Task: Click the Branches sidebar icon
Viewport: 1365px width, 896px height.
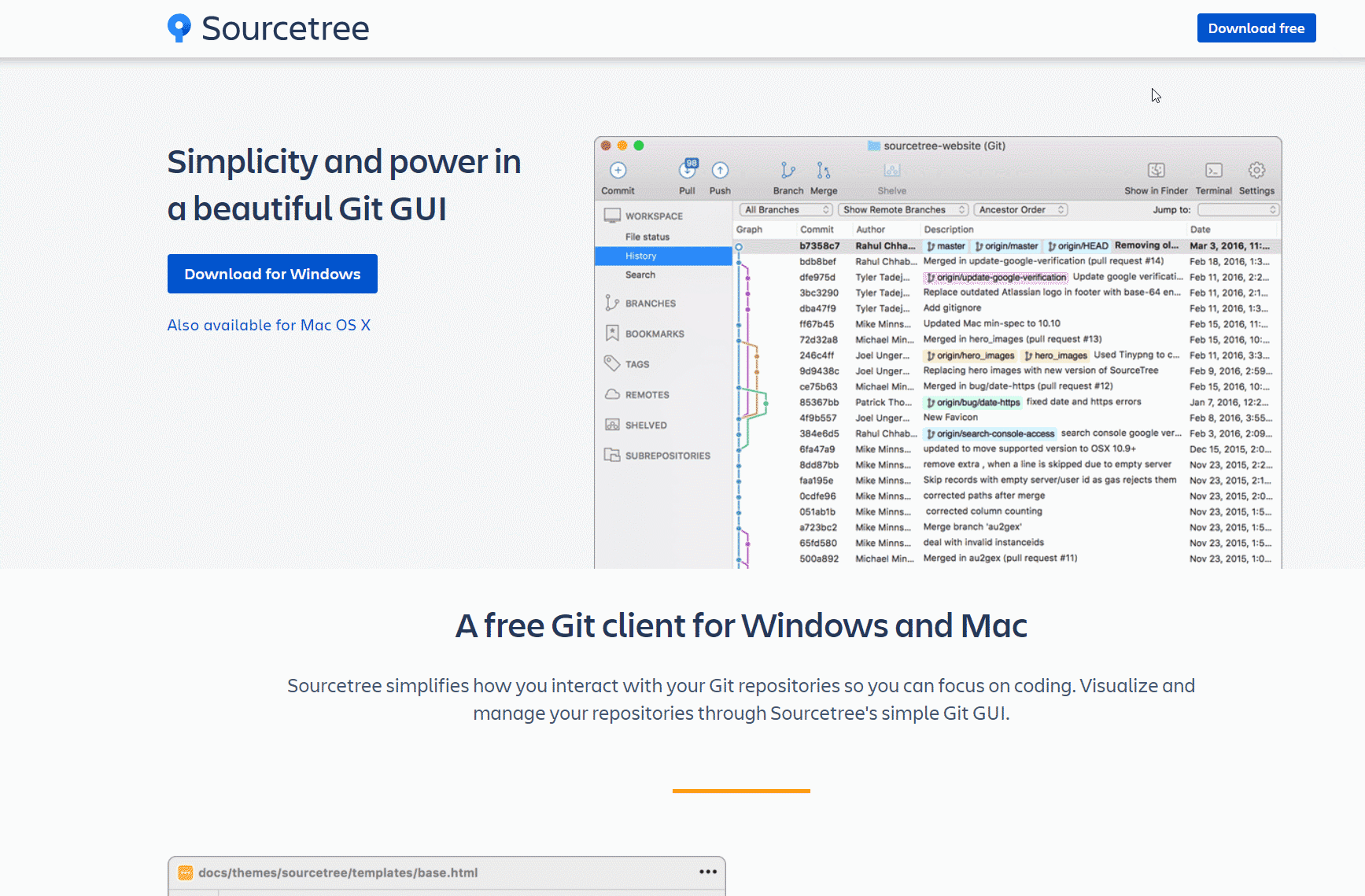Action: (612, 303)
